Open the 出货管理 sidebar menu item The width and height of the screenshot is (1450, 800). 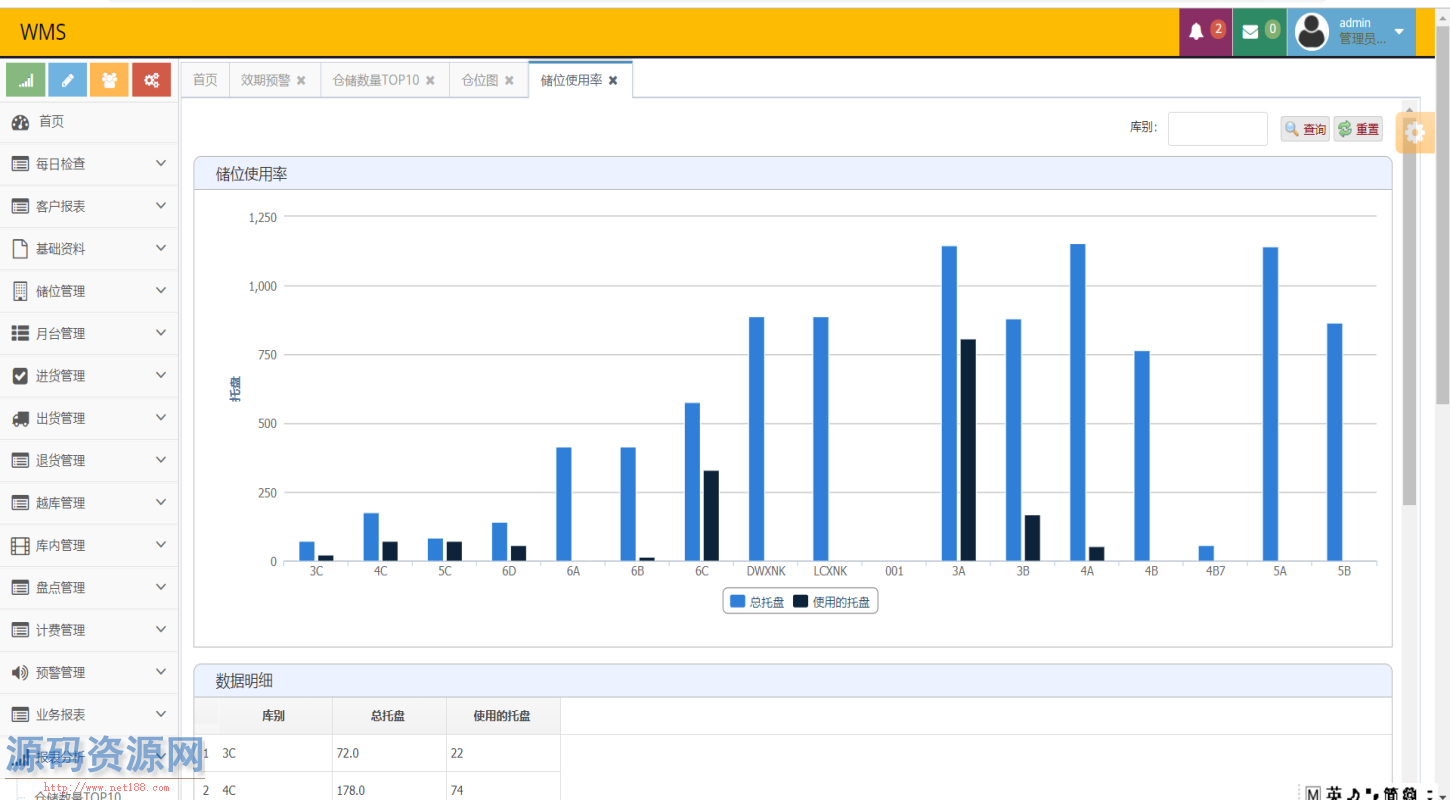tap(89, 418)
